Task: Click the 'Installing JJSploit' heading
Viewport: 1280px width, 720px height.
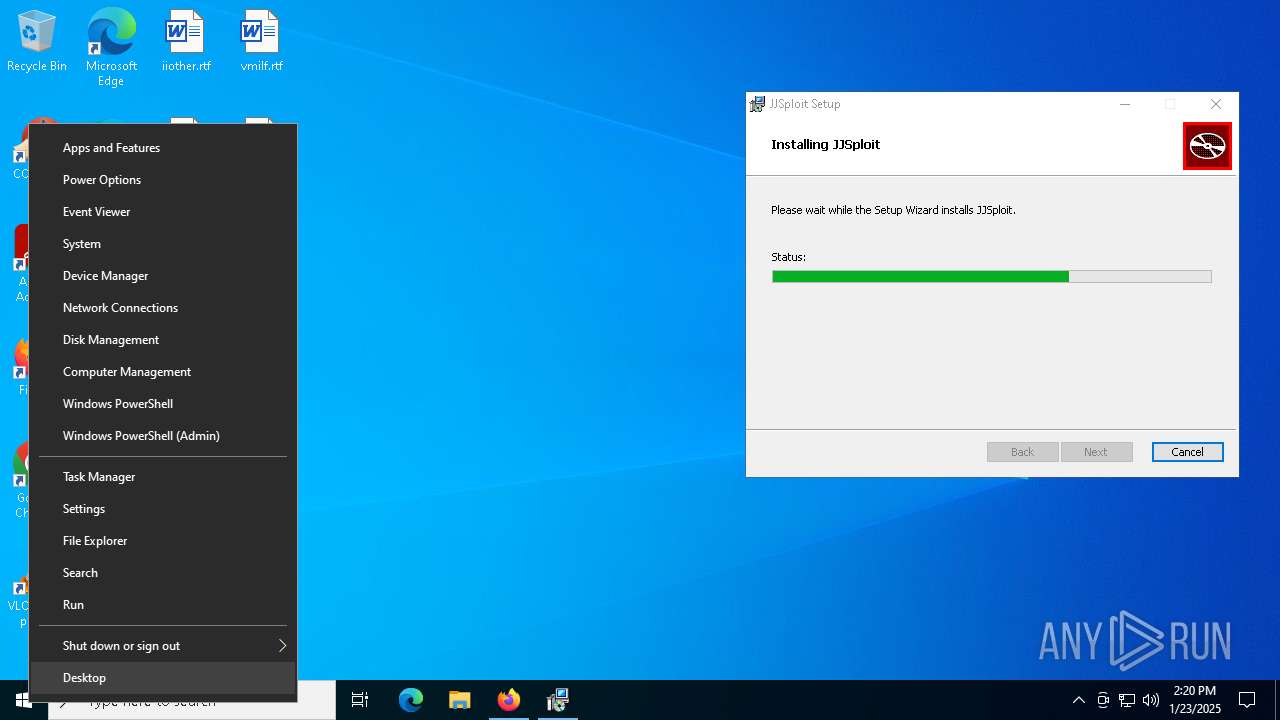Action: (x=825, y=144)
